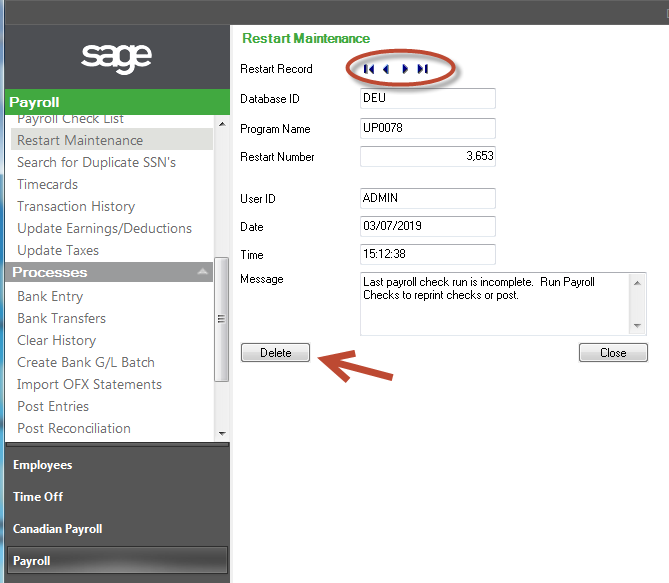This screenshot has width=669, height=583.
Task: Click the sidebar scroll up arrow
Action: (x=222, y=124)
